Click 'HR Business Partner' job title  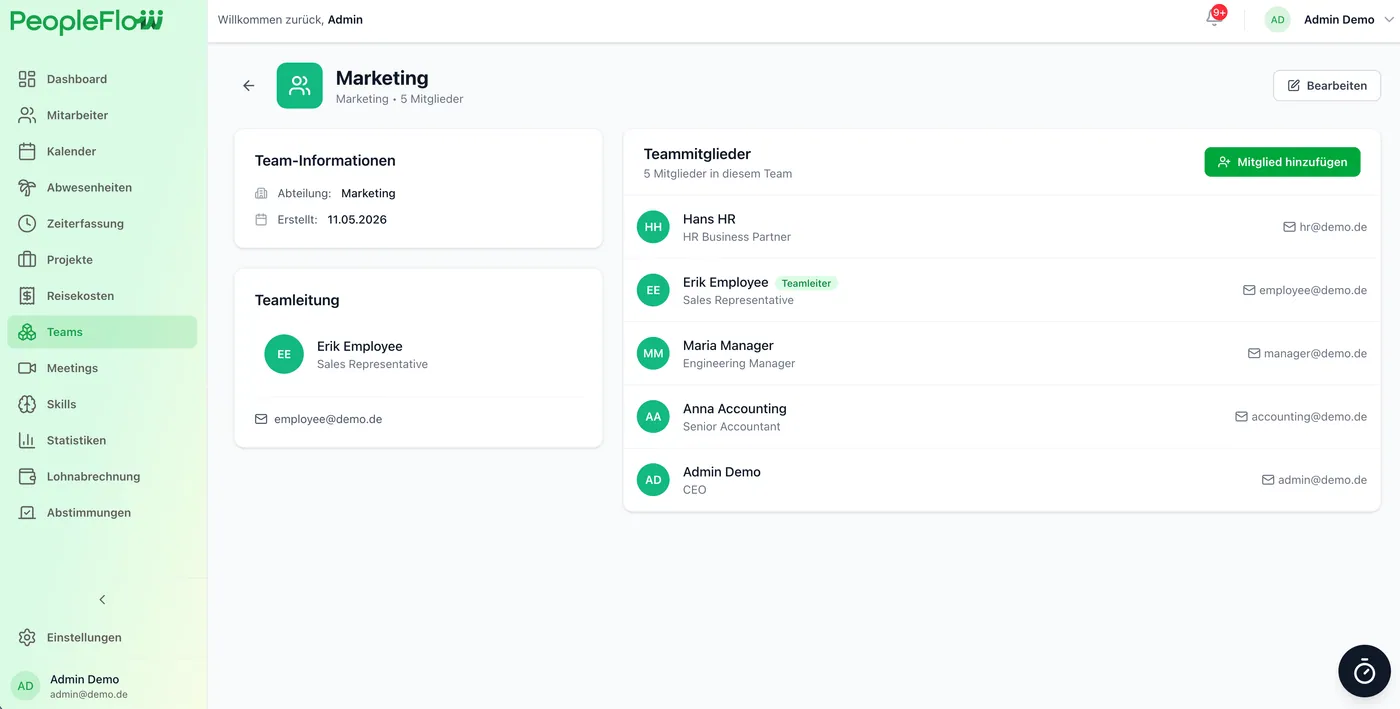(x=737, y=237)
